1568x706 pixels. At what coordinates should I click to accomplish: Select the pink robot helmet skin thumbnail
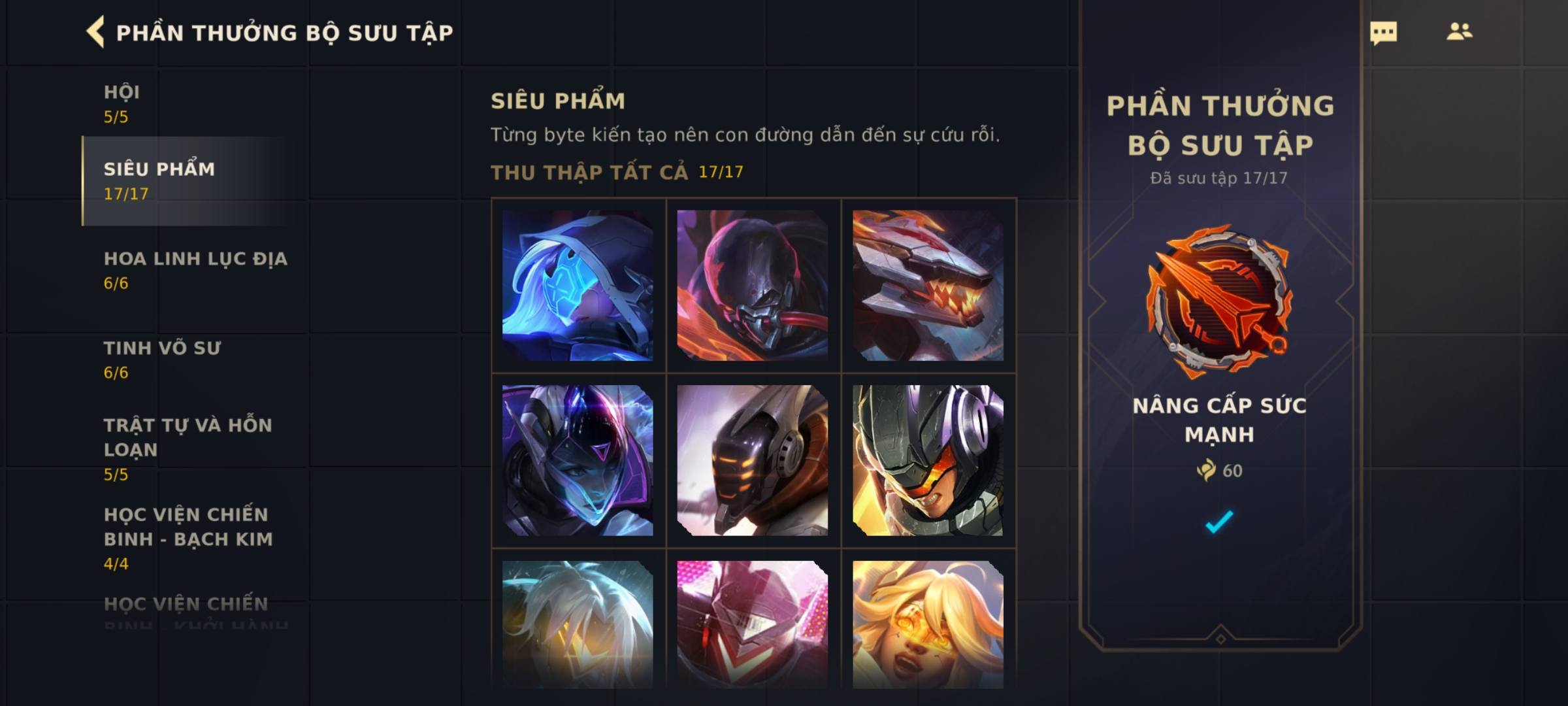(753, 624)
